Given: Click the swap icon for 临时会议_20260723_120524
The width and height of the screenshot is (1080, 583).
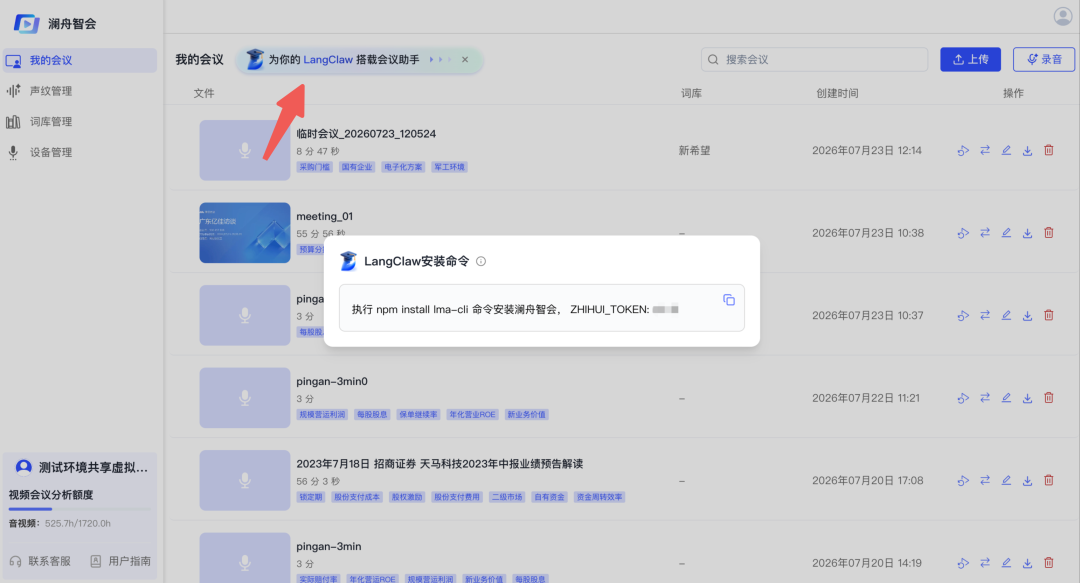Looking at the screenshot, I should click(985, 150).
